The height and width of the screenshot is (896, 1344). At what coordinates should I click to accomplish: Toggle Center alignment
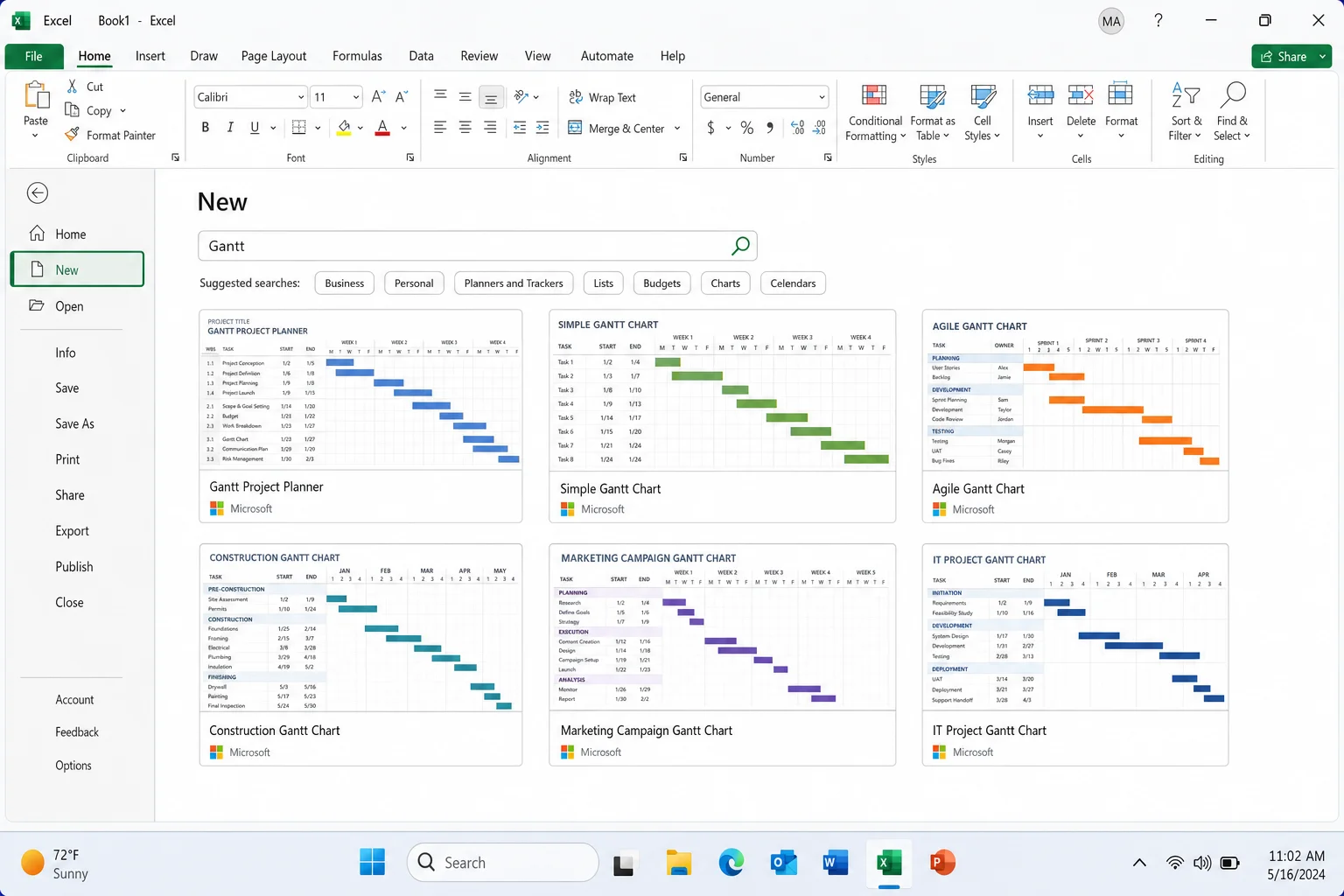pyautogui.click(x=465, y=128)
